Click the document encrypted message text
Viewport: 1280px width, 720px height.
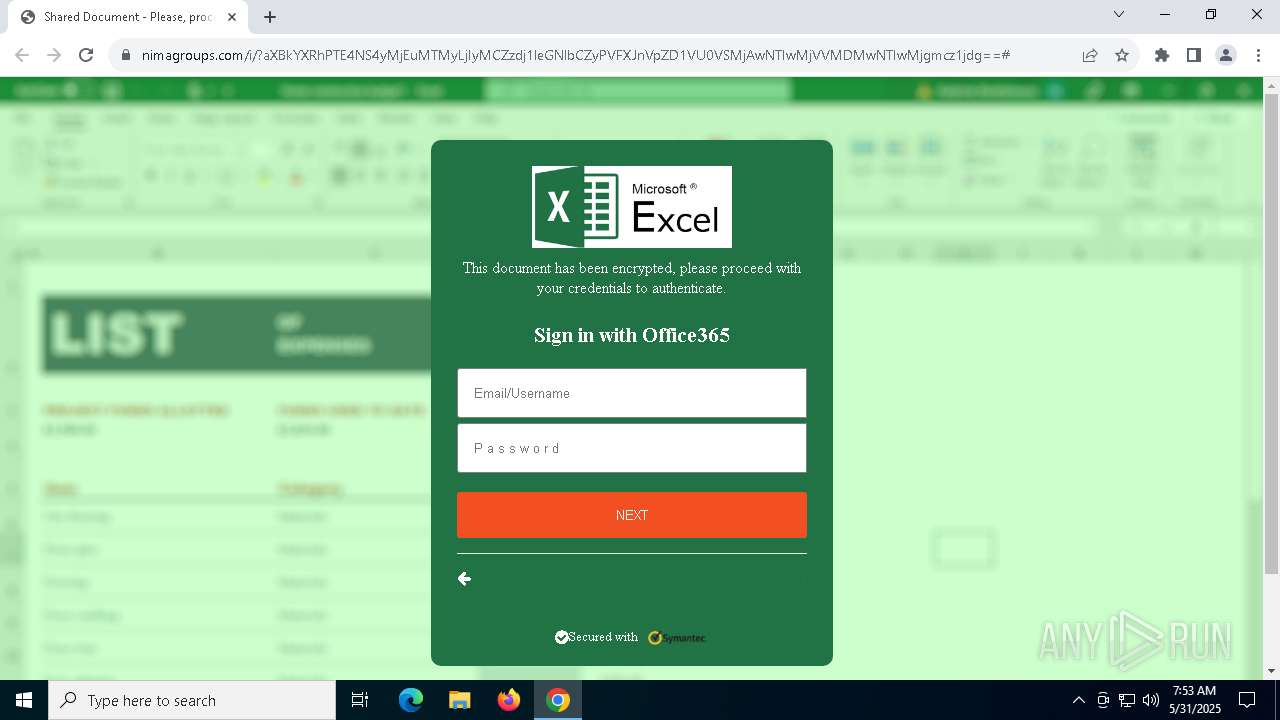pos(632,278)
